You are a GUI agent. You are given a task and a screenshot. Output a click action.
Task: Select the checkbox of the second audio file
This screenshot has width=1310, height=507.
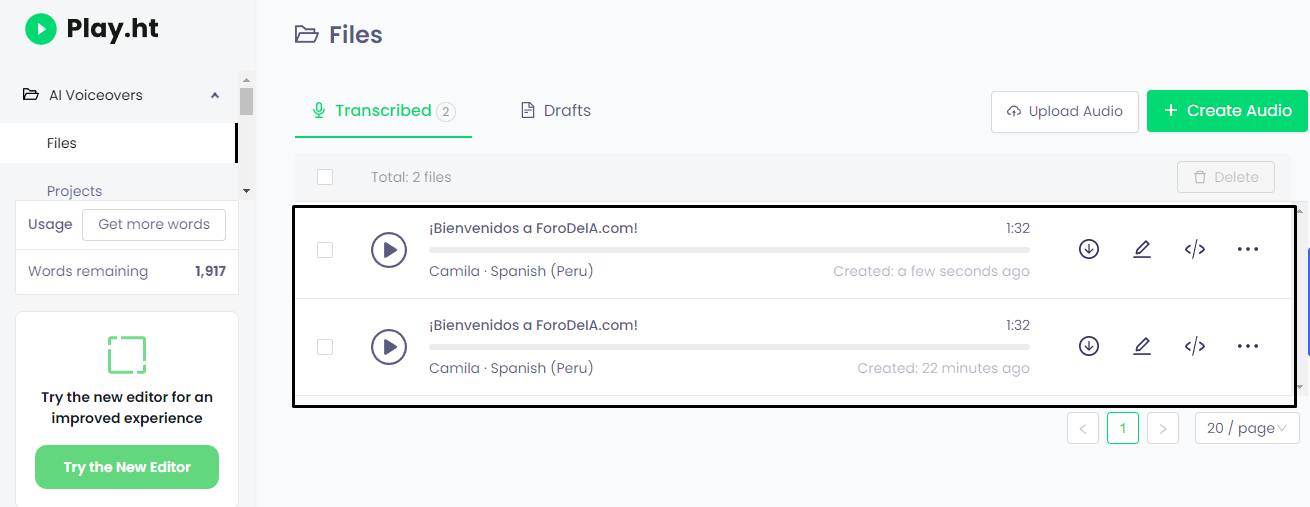pos(325,347)
